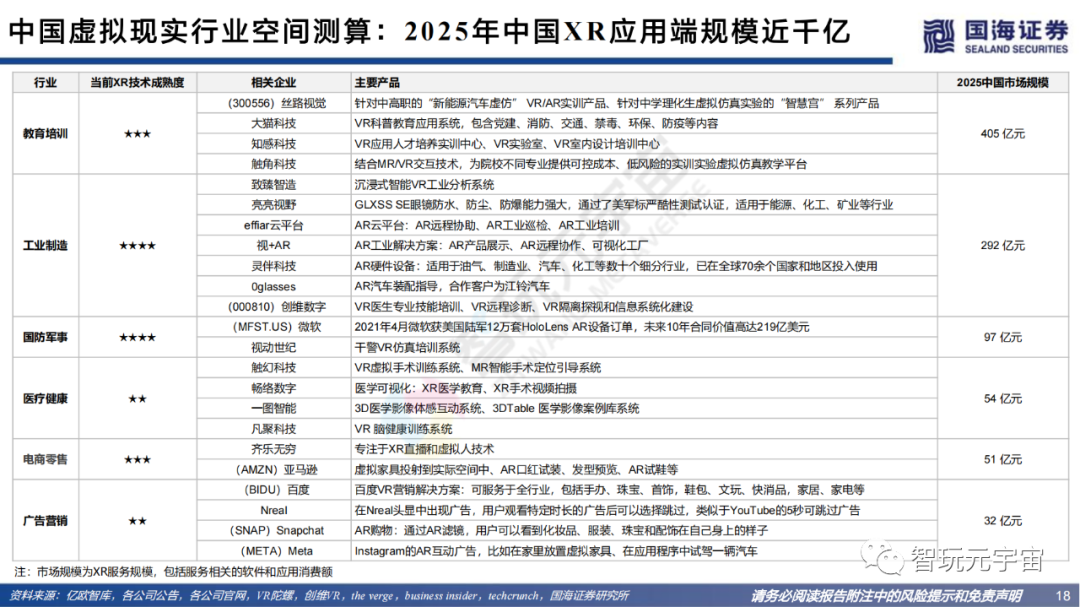
Task: Click the 致臻智造 company cell
Action: click(273, 185)
